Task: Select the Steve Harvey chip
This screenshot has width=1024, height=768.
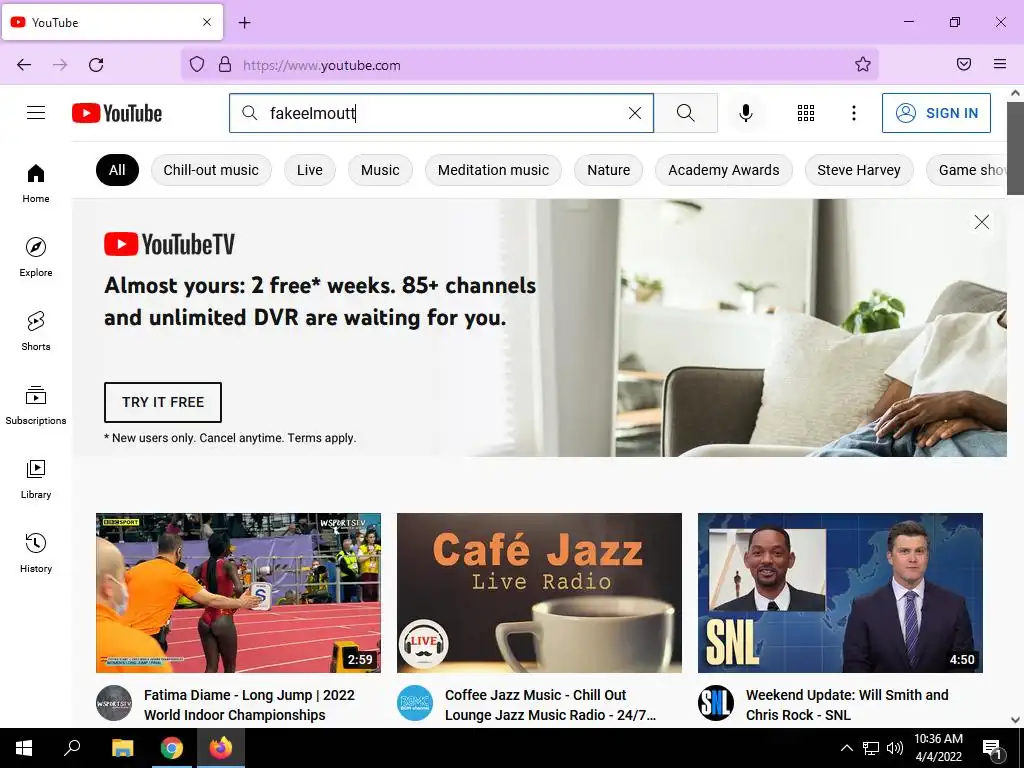Action: (x=859, y=170)
